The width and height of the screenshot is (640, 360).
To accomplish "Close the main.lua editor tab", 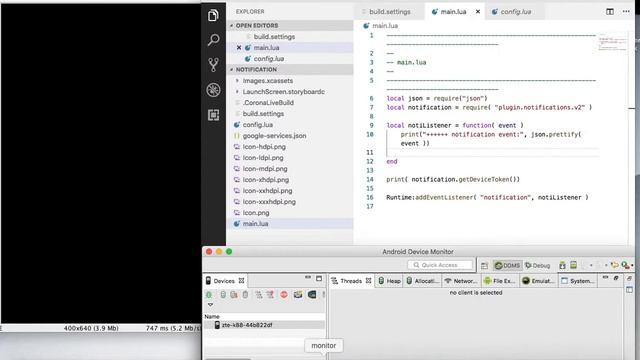I will click(478, 11).
